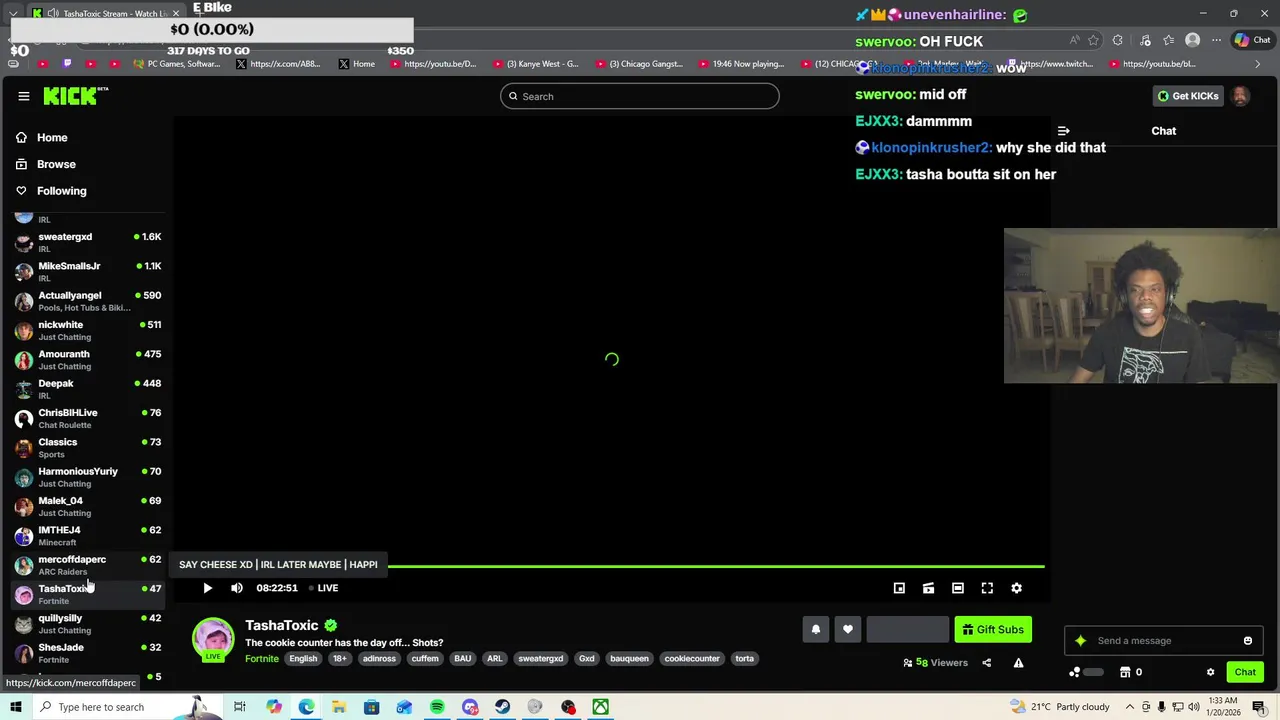Viewport: 1280px width, 720px height.
Task: Open Following in sidebar
Action: point(62,191)
